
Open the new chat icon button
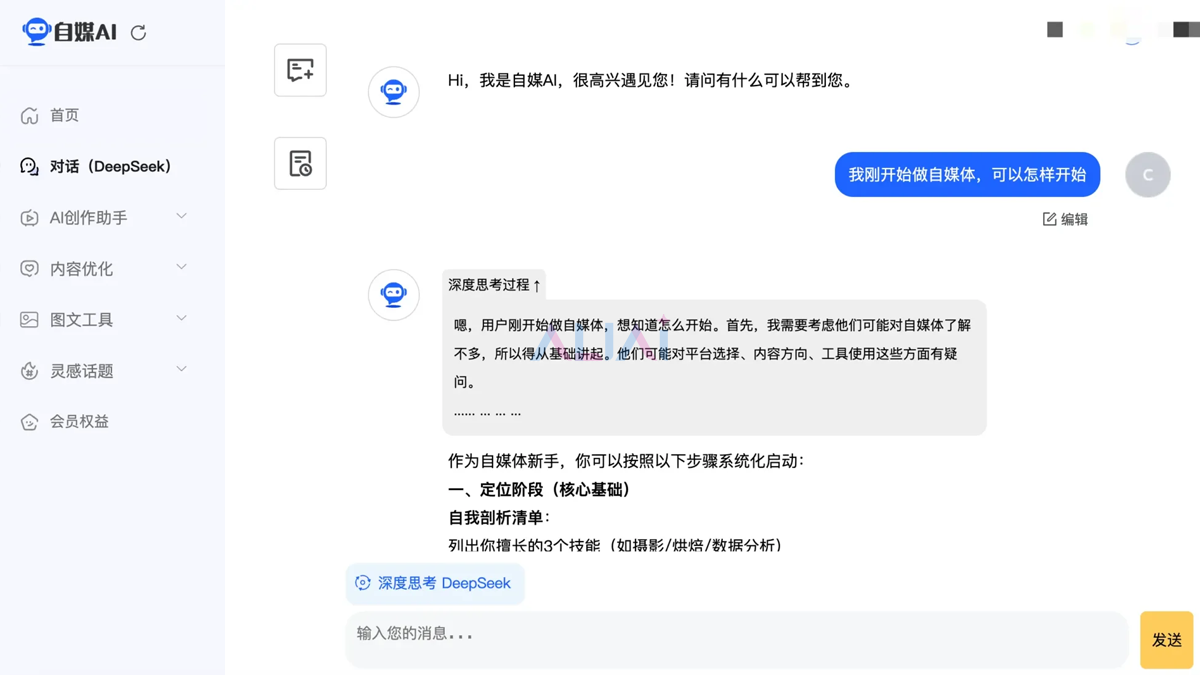pyautogui.click(x=300, y=70)
